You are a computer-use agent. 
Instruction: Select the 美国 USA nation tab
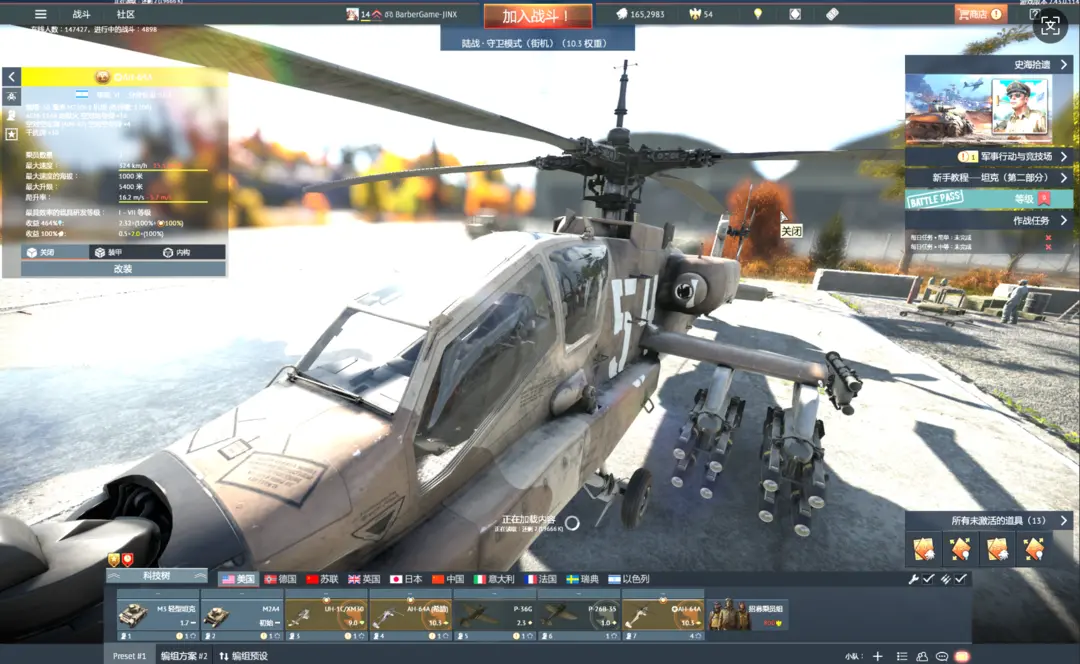coord(238,579)
